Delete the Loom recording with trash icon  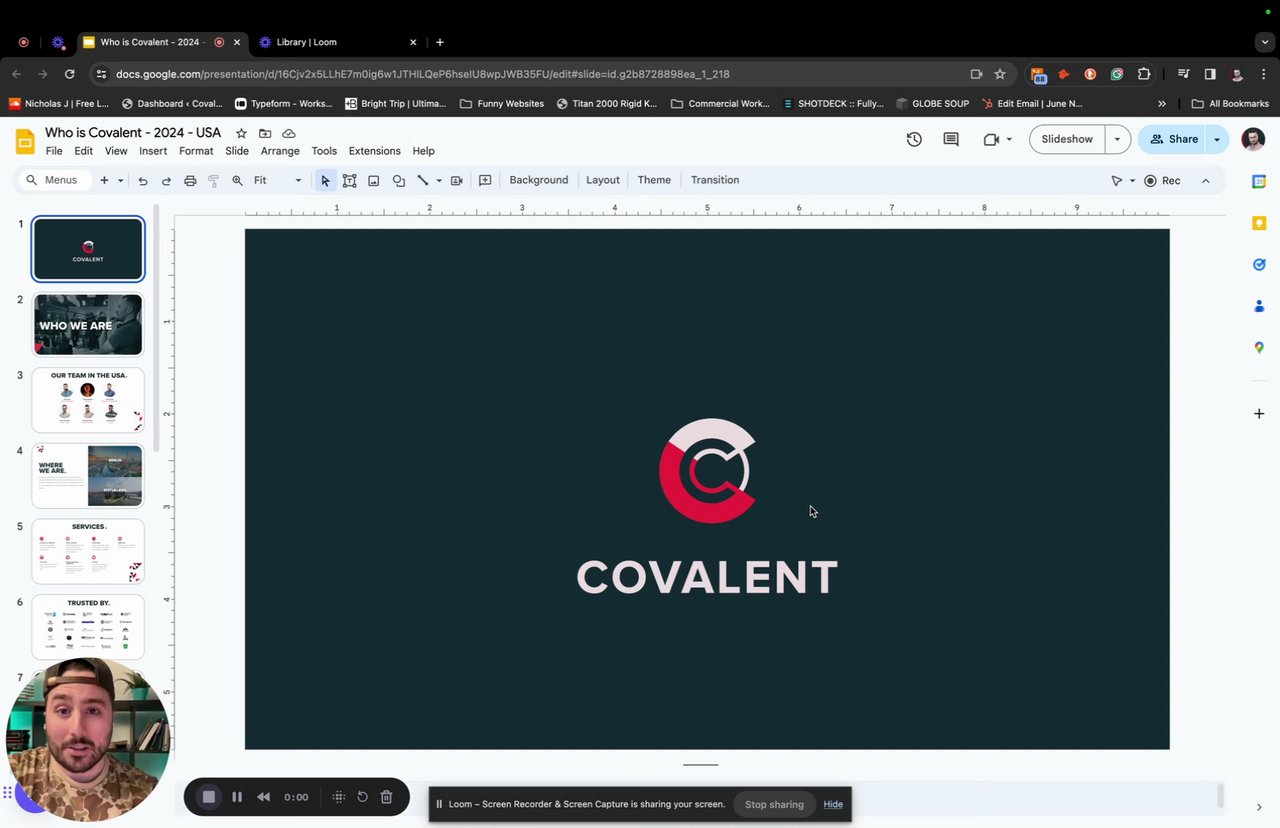tap(386, 797)
